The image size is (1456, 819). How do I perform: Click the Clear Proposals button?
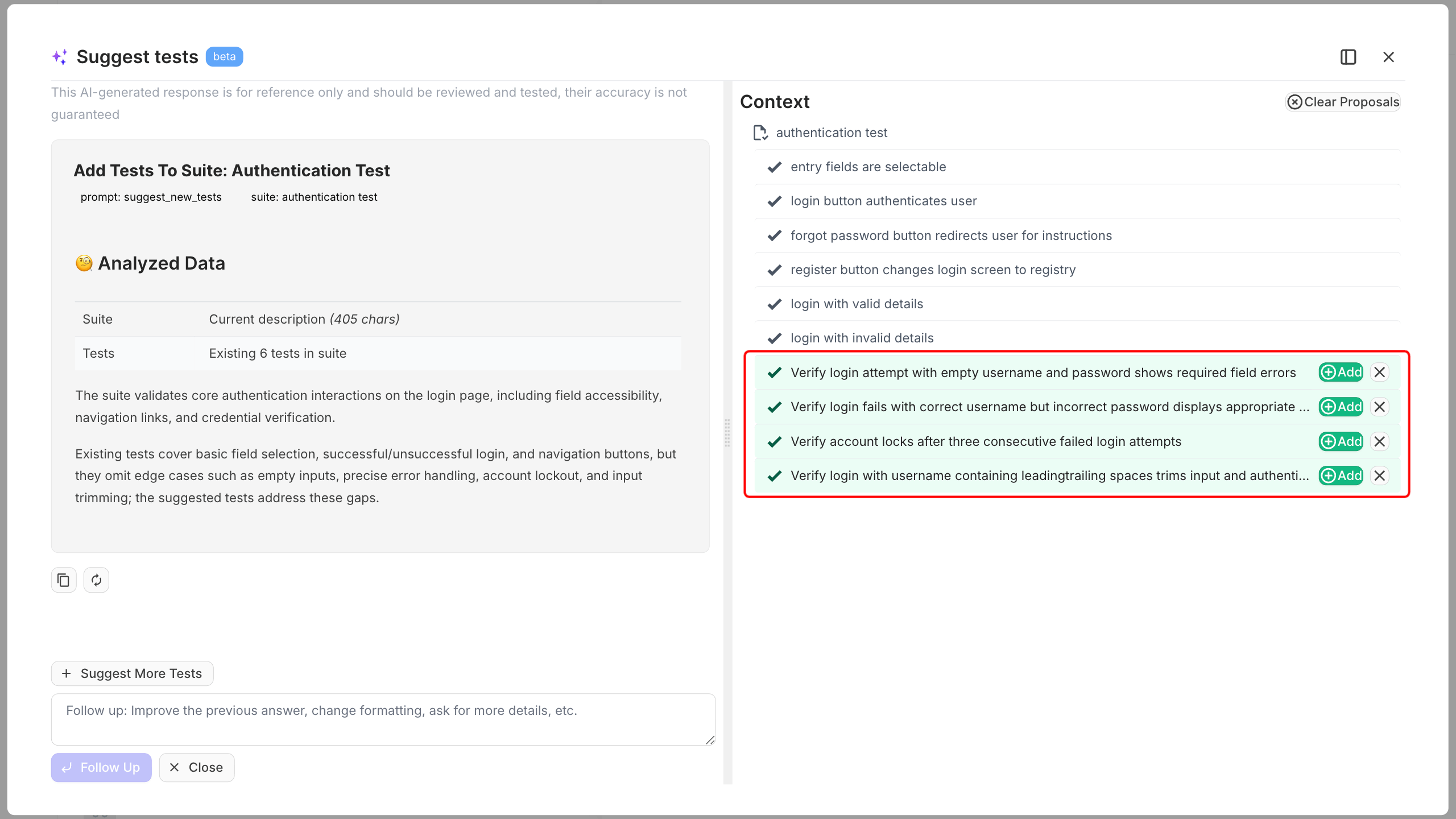[1343, 102]
